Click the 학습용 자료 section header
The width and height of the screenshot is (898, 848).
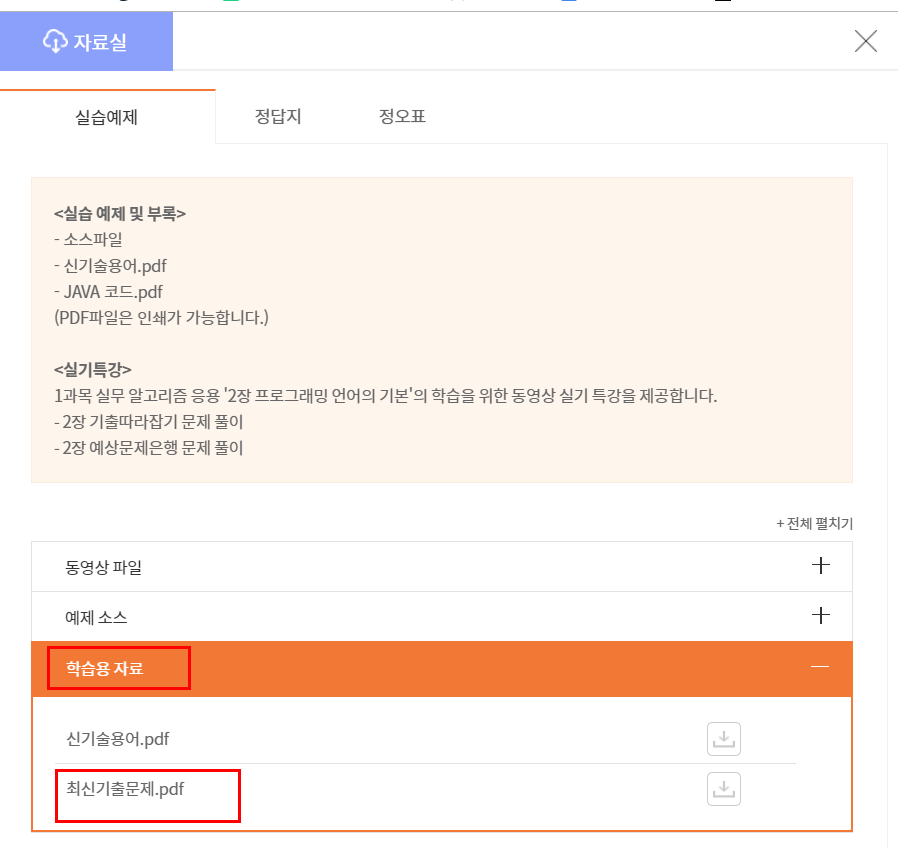click(442, 669)
